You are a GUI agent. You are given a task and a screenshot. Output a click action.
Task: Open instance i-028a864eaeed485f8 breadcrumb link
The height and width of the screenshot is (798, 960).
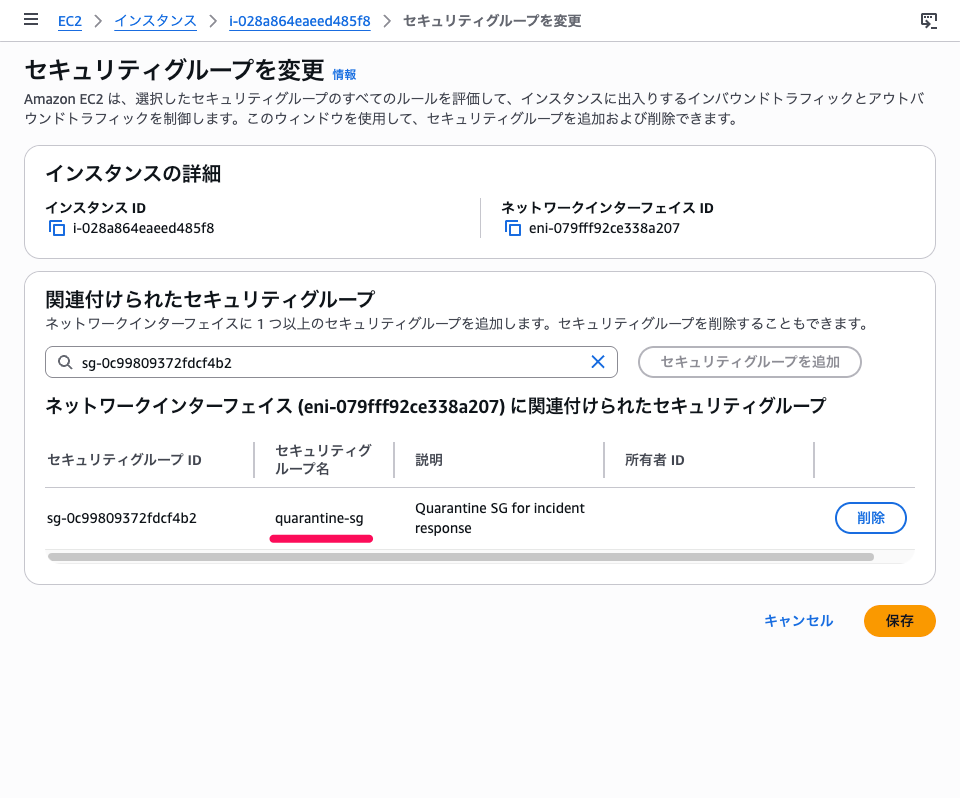tap(300, 21)
